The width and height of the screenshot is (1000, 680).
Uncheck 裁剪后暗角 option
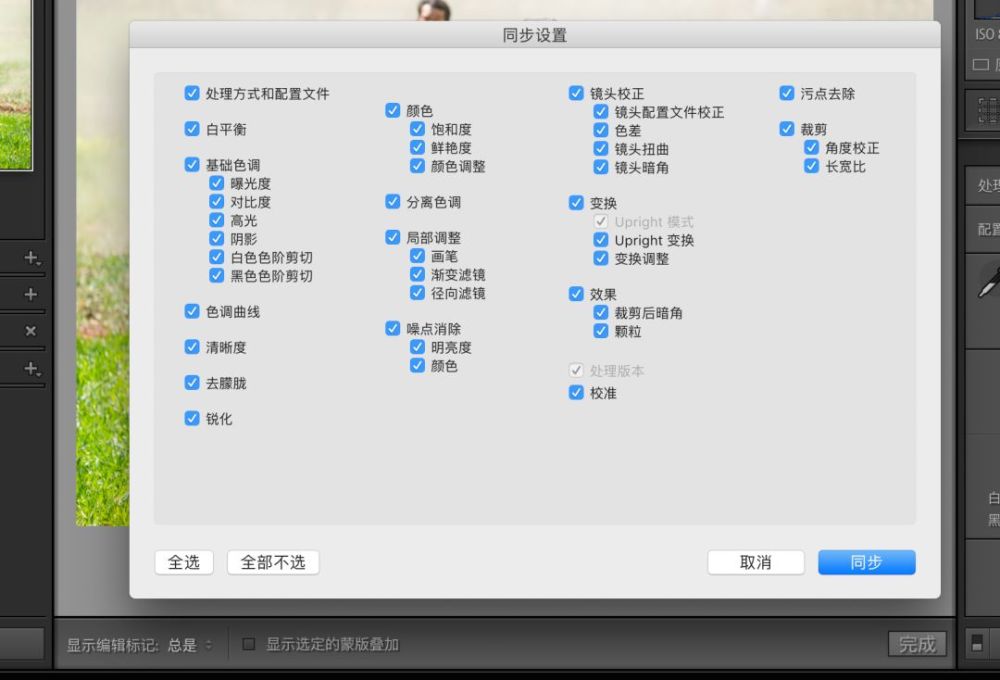click(601, 313)
